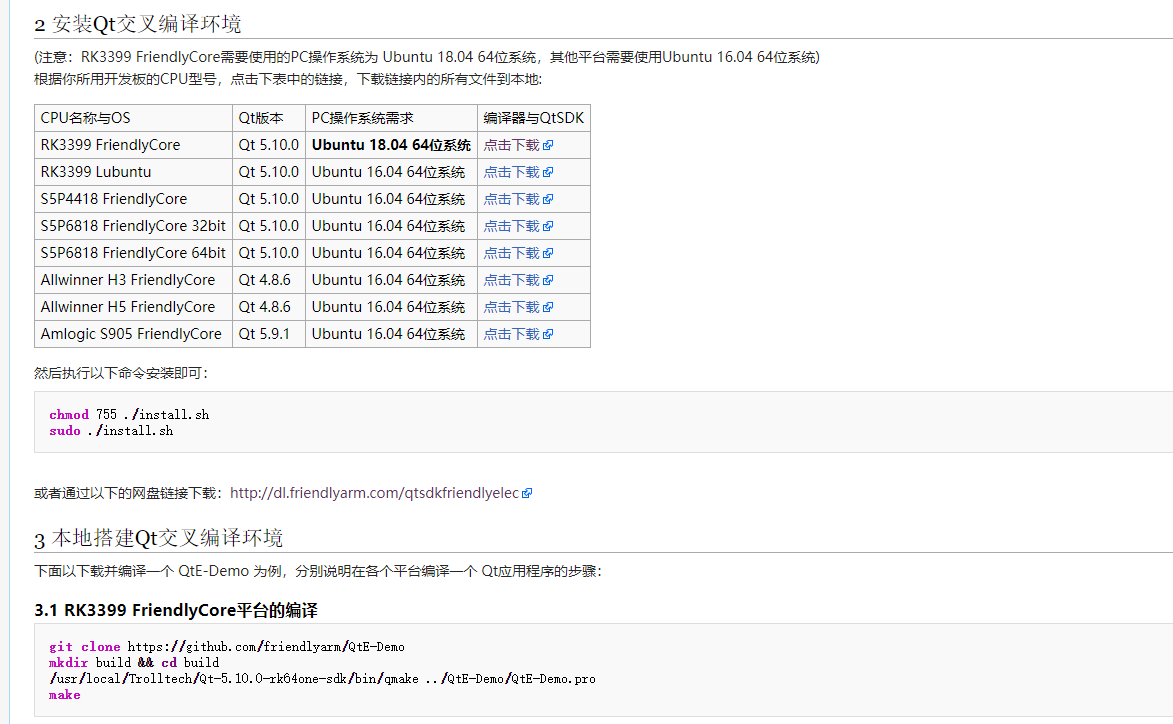Click the 'mkdir build && cd build' line
Image resolution: width=1173 pixels, height=724 pixels.
[135, 663]
